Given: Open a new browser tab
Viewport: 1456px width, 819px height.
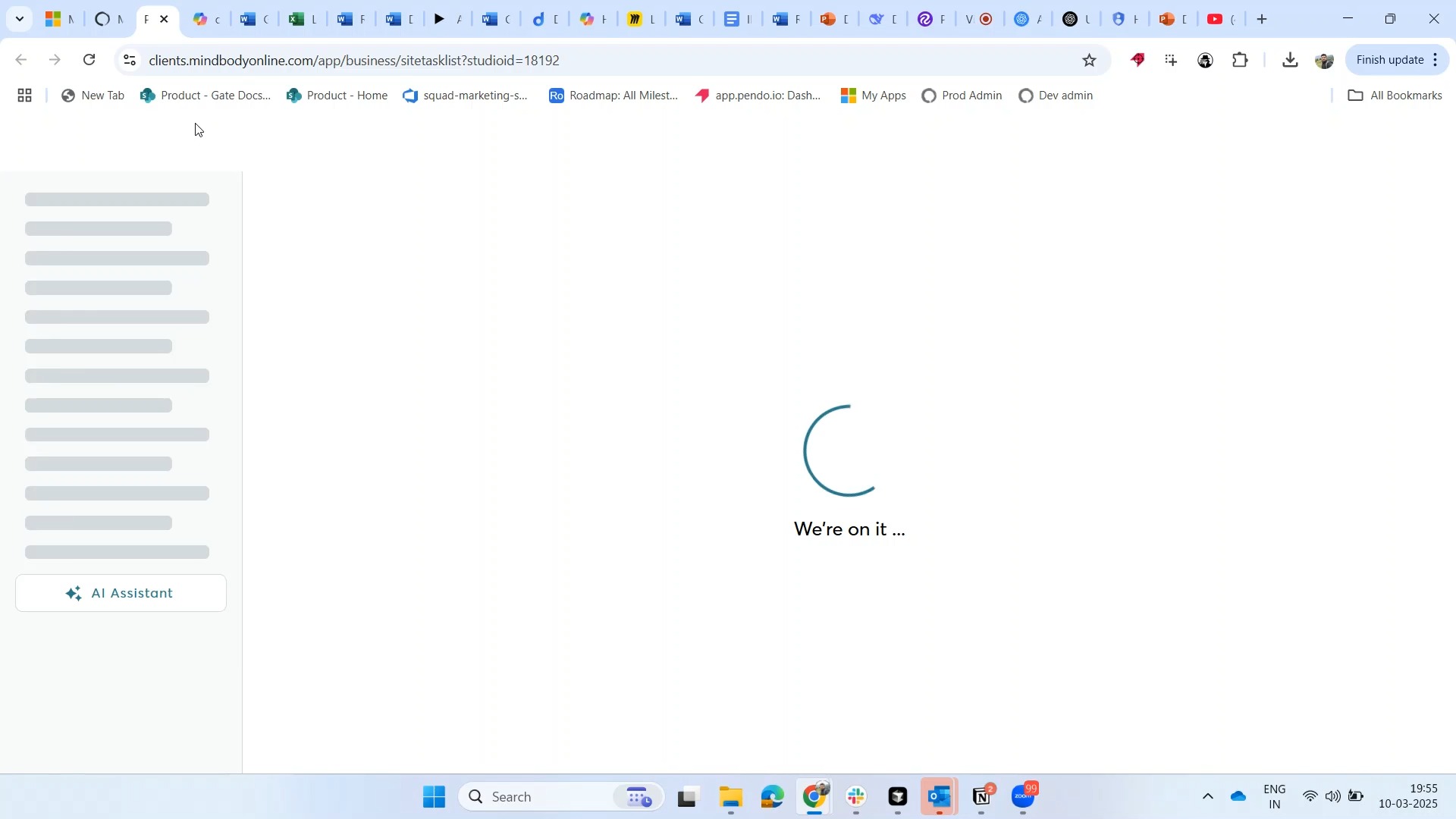Looking at the screenshot, I should pos(1263,19).
